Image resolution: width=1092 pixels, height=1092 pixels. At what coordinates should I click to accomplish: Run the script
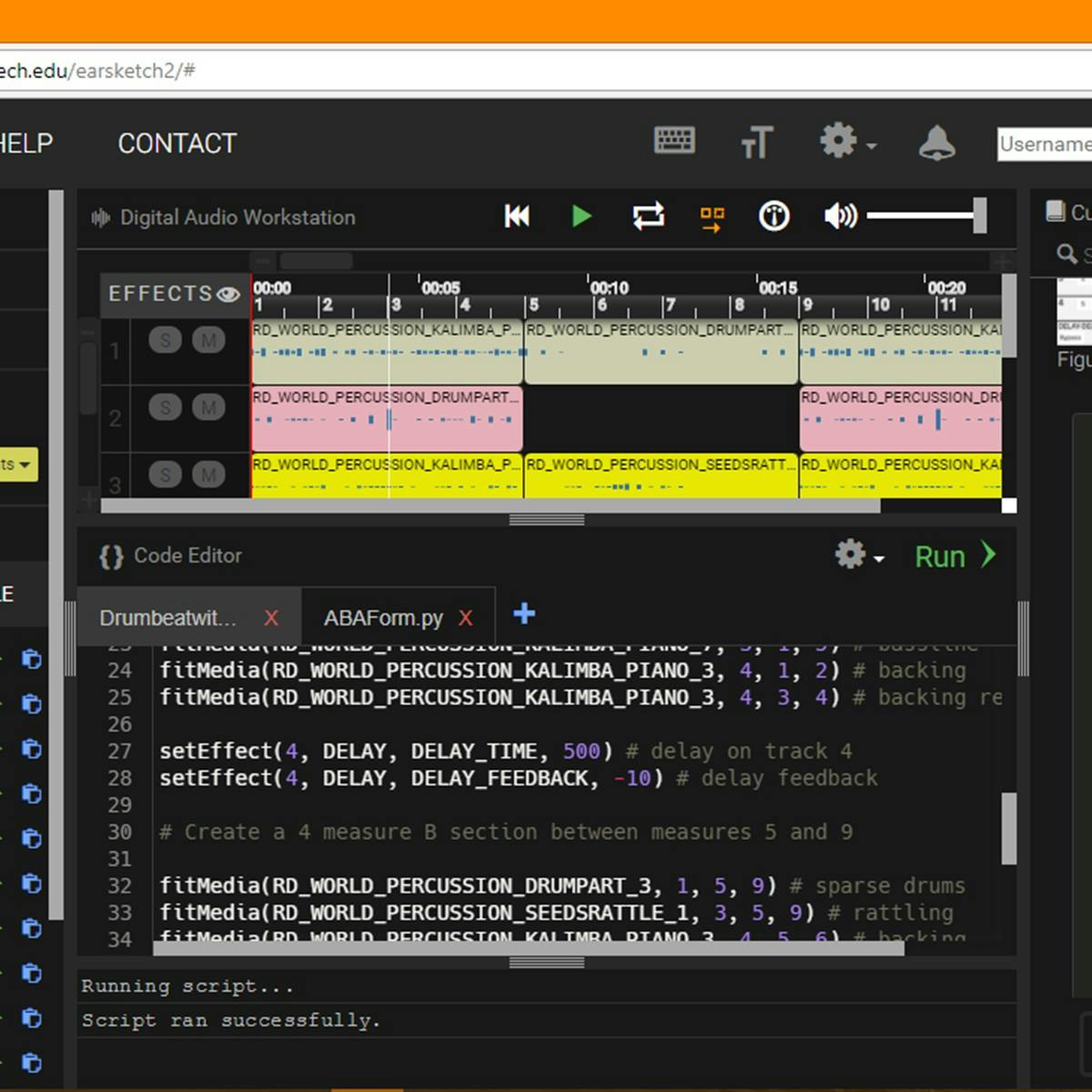point(954,556)
